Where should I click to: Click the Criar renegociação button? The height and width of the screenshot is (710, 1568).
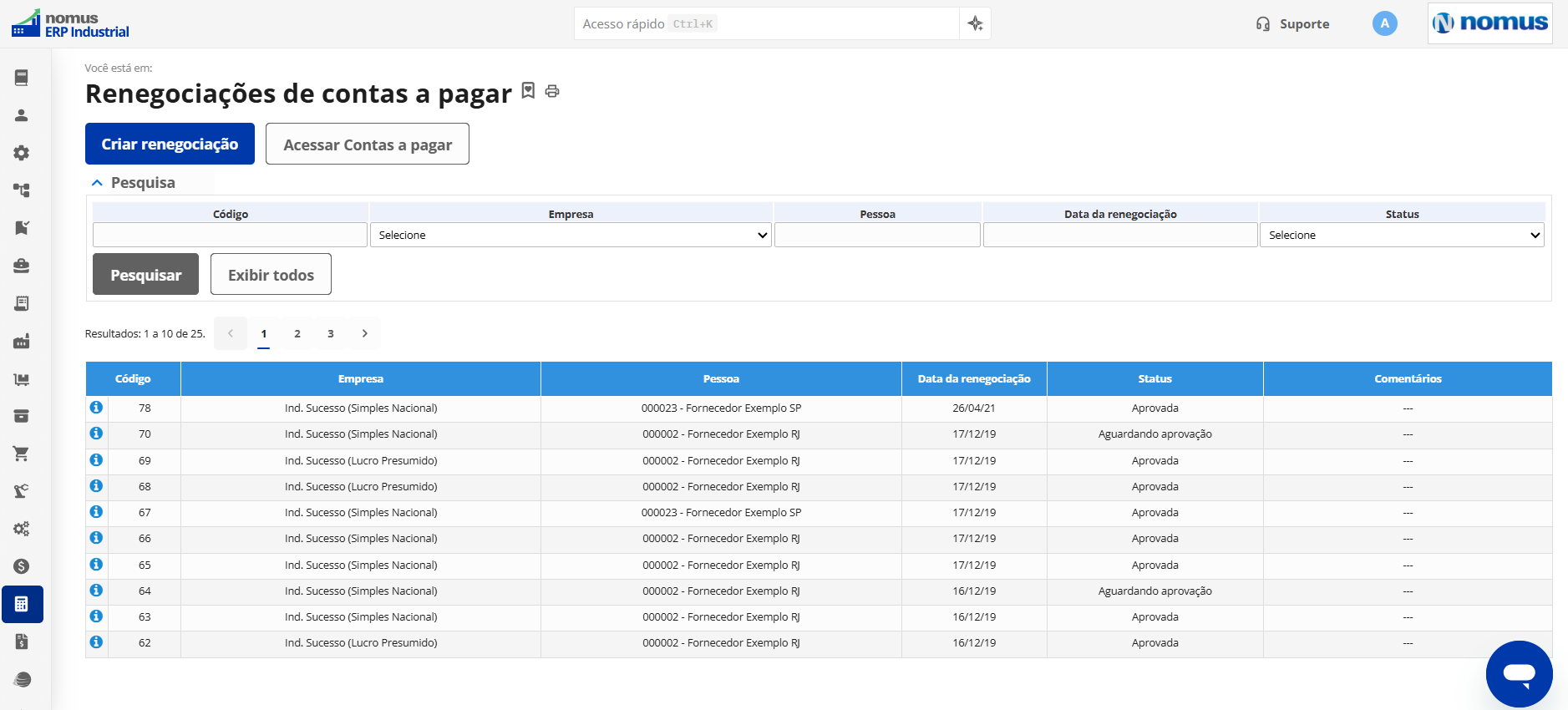[170, 144]
